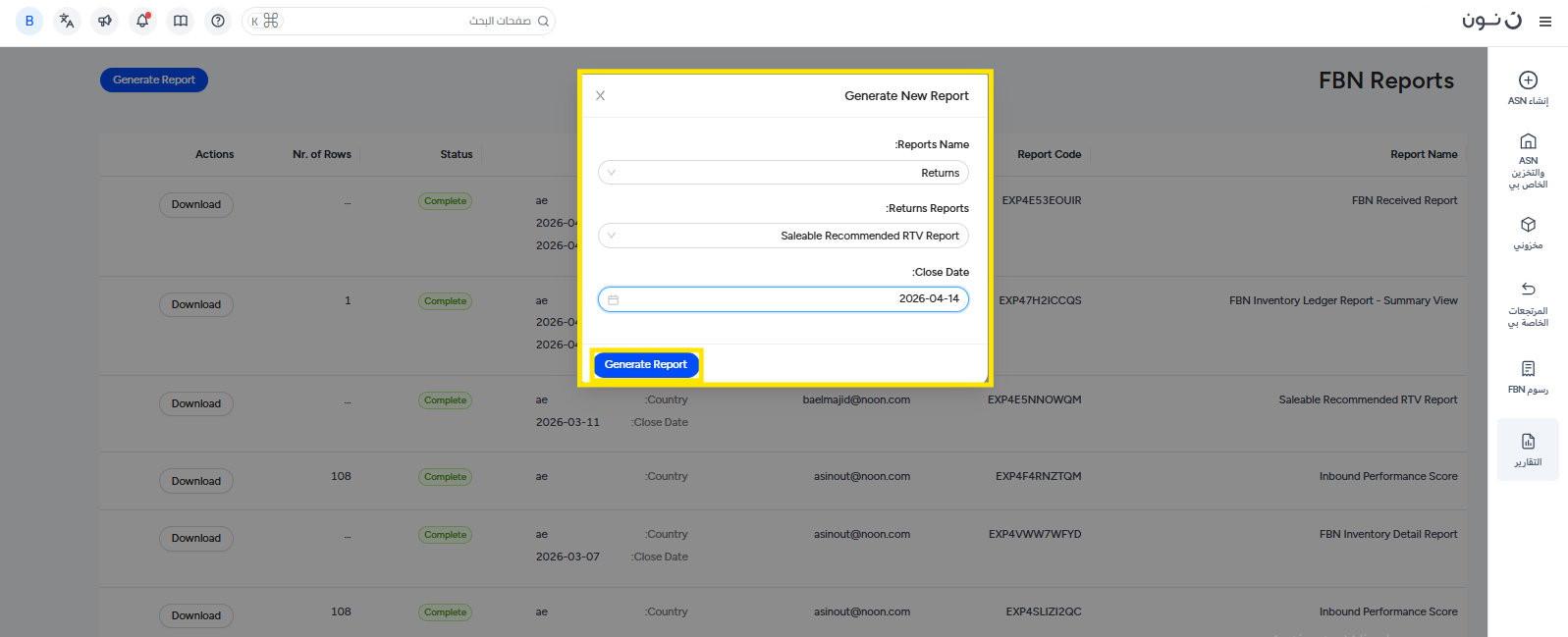Open the returns sidebar item
This screenshot has height=637, width=1568.
pos(1528,302)
